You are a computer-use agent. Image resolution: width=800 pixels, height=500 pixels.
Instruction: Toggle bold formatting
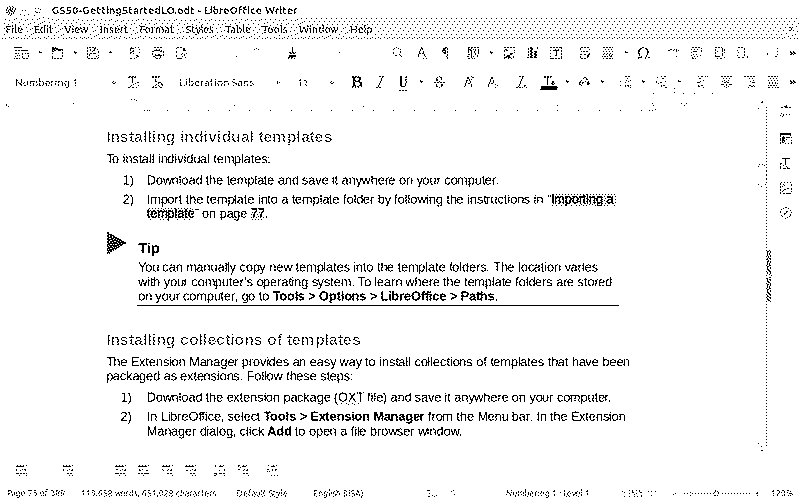(x=356, y=82)
